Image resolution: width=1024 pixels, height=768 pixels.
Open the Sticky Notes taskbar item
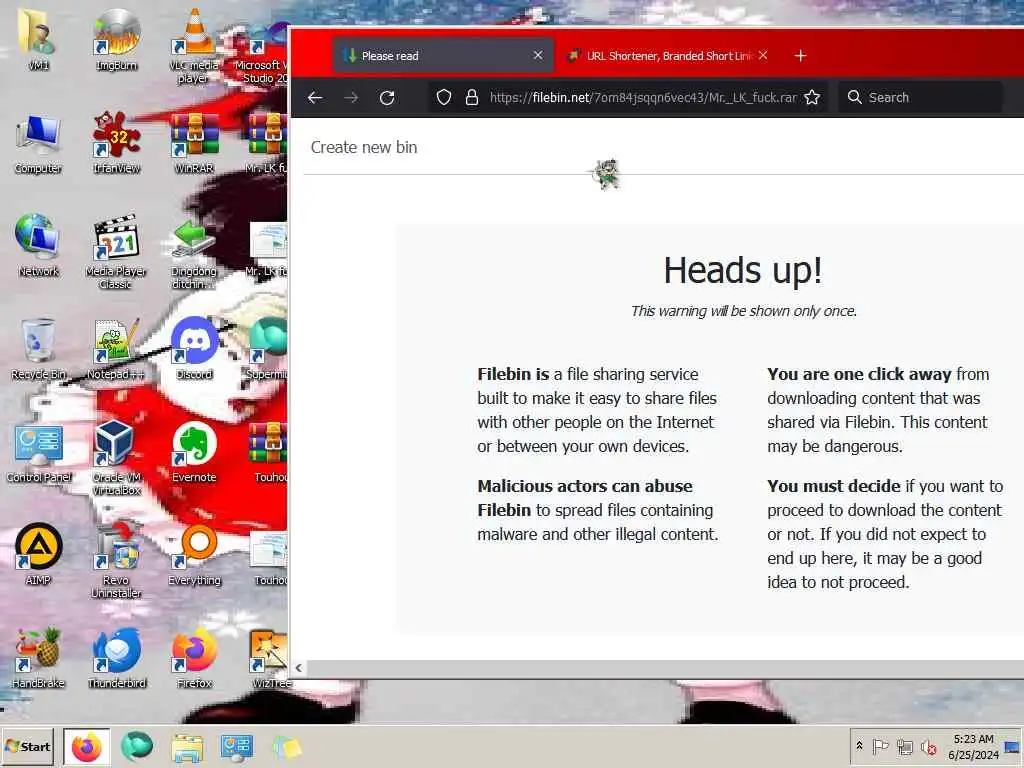(x=287, y=747)
